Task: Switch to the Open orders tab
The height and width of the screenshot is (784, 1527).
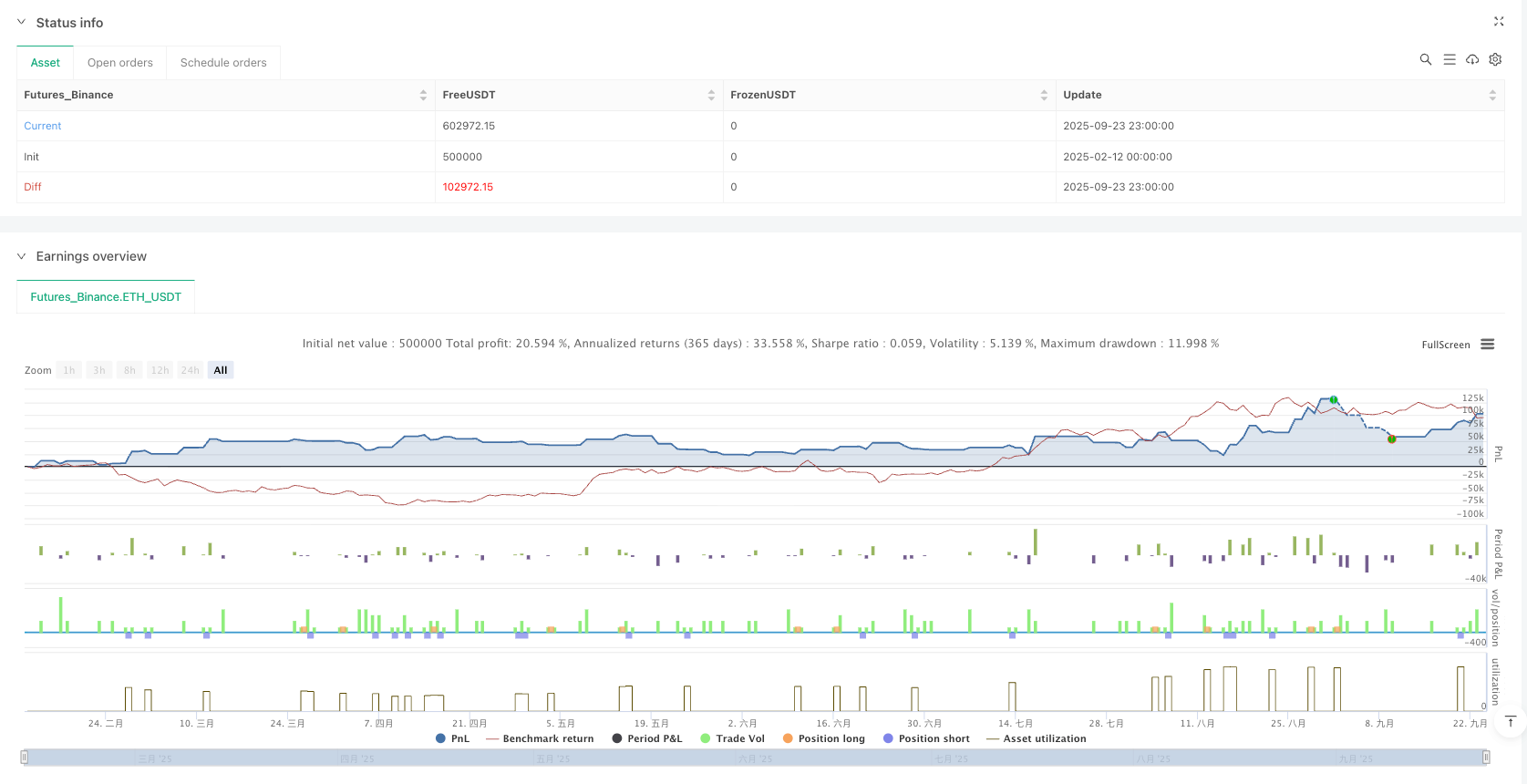Action: coord(119,63)
